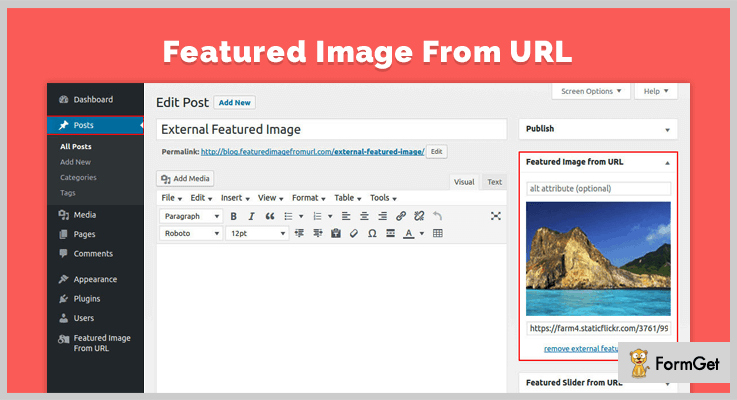Remove link with the unlink icon
This screenshot has width=737, height=400.
pyautogui.click(x=419, y=216)
